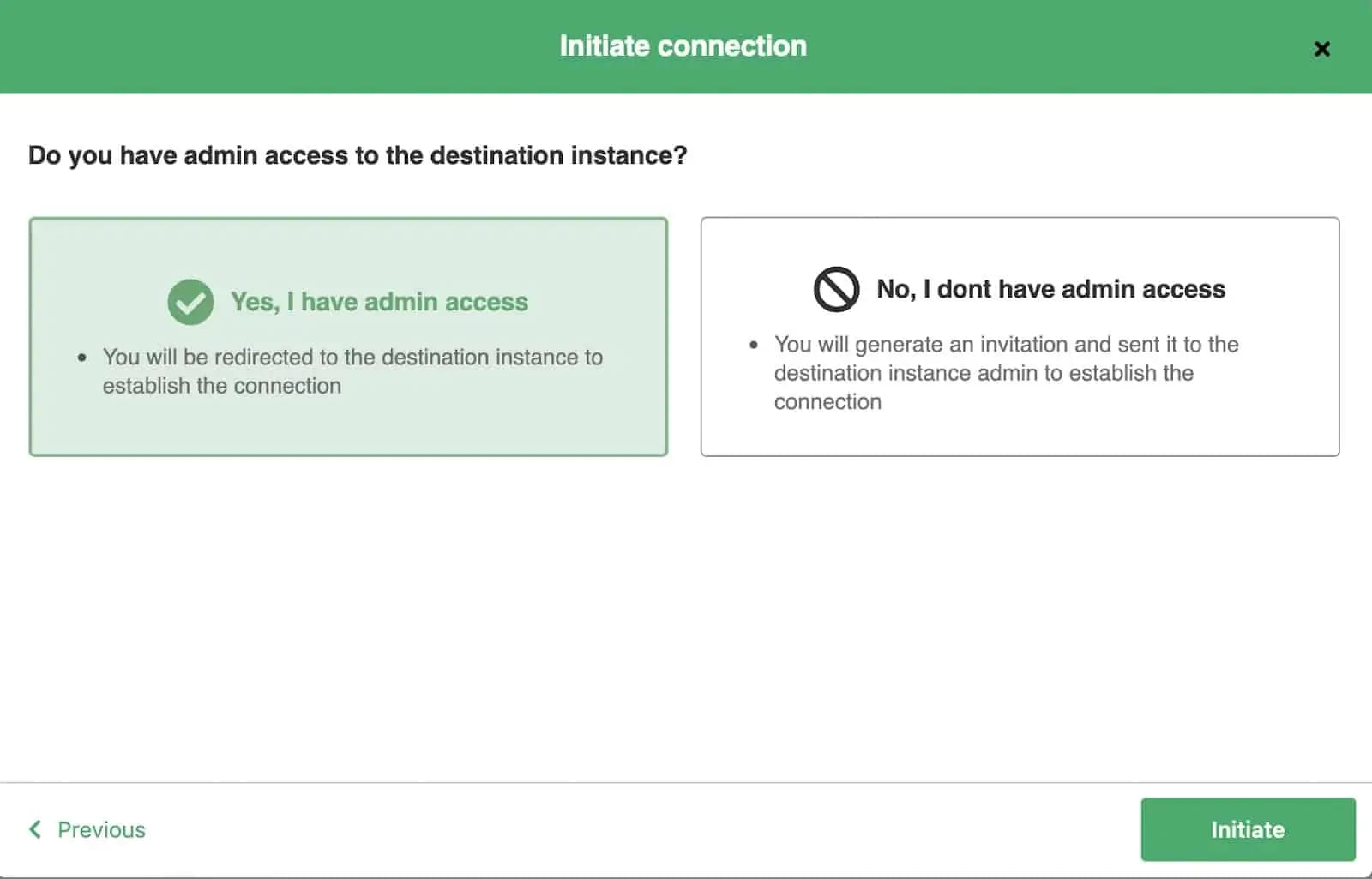Click the green checkmark icon
Viewport: 1372px width, 879px height.
(190, 302)
